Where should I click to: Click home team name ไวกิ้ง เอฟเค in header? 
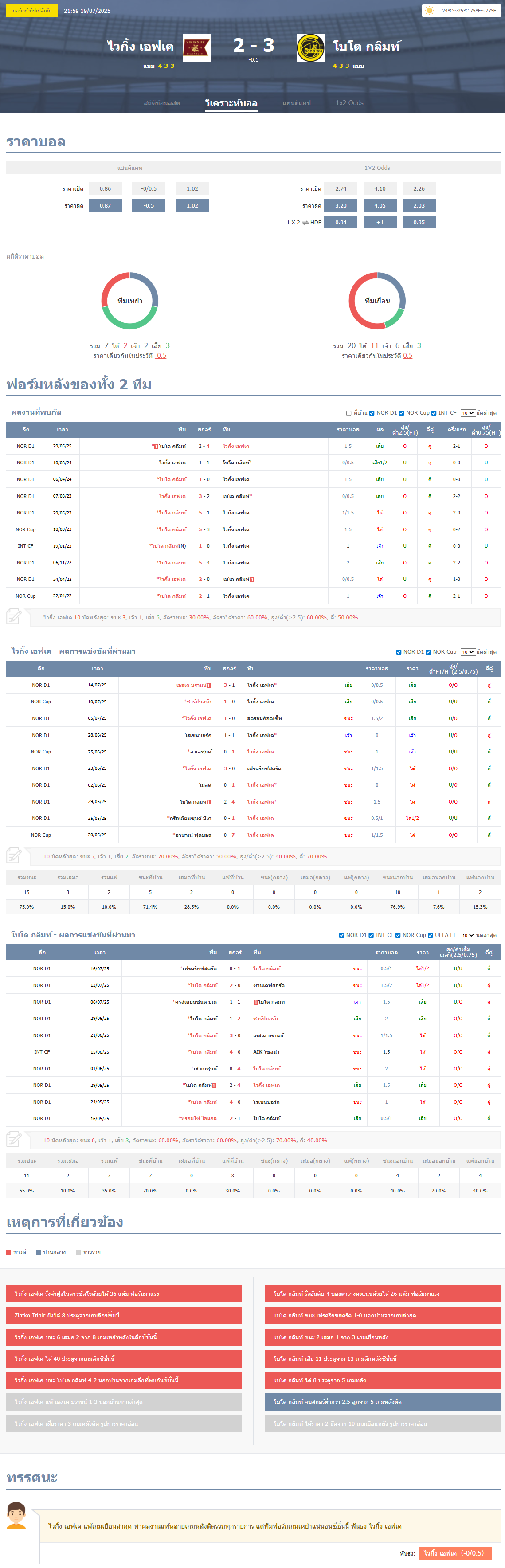(x=141, y=46)
